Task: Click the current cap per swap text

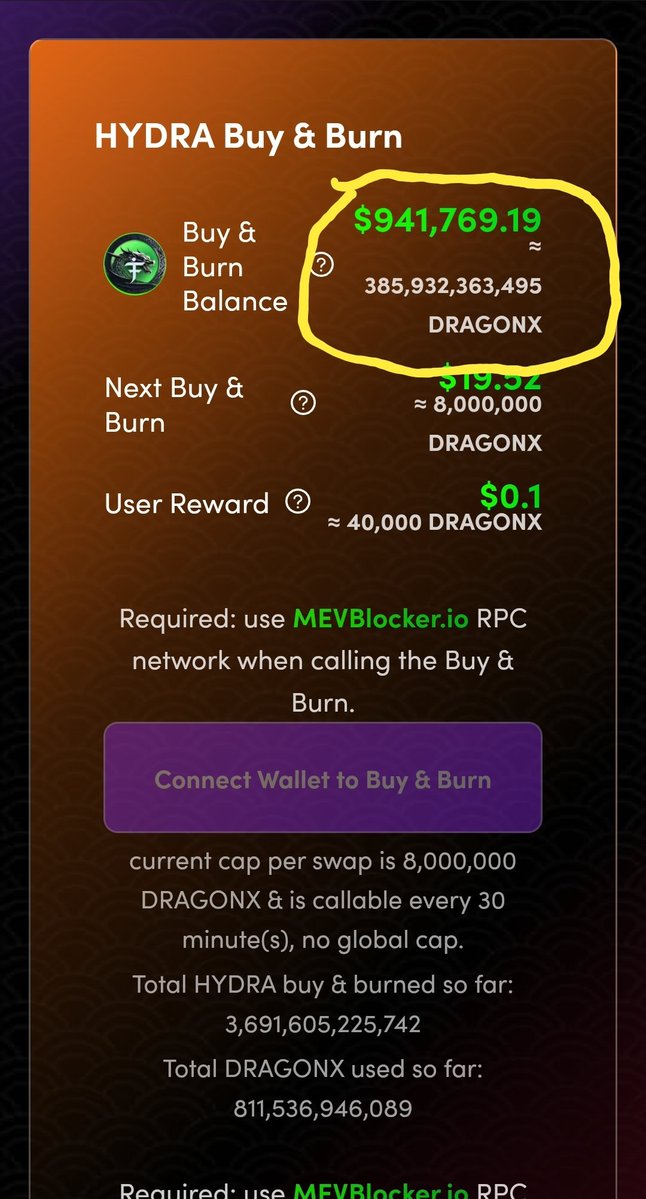Action: pyautogui.click(x=323, y=901)
